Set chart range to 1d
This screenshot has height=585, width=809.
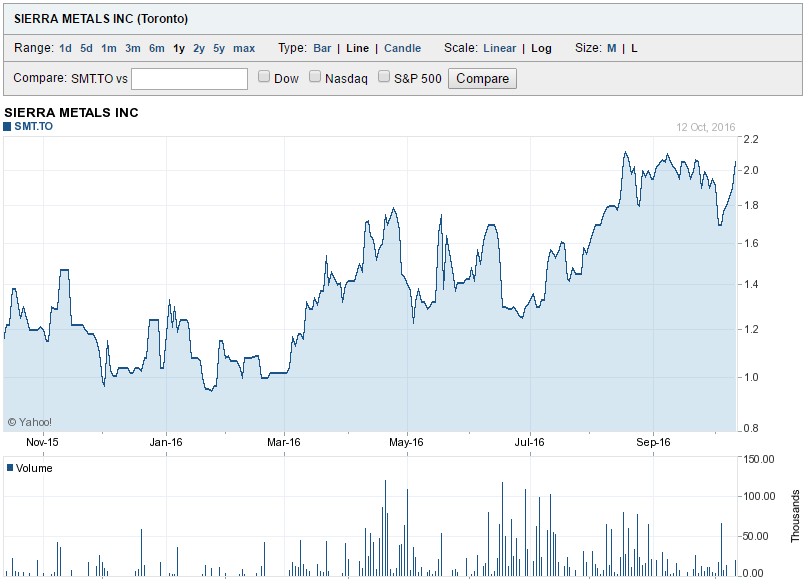coord(65,48)
